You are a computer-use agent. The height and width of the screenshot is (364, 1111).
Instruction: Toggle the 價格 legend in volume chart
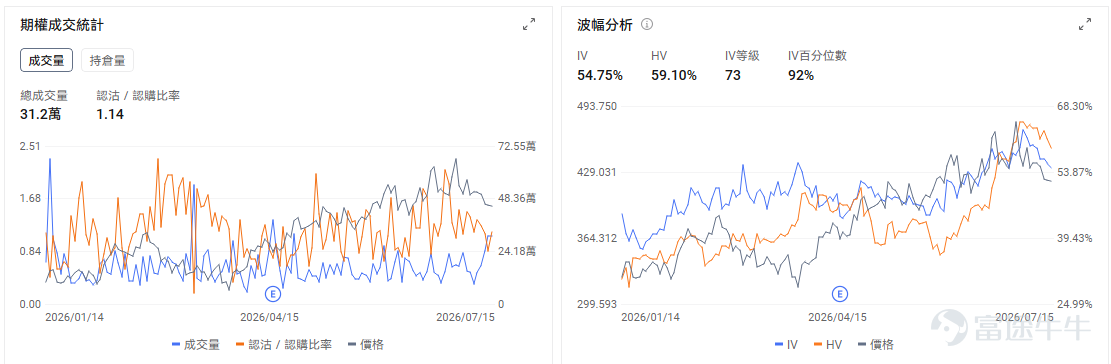click(x=366, y=345)
